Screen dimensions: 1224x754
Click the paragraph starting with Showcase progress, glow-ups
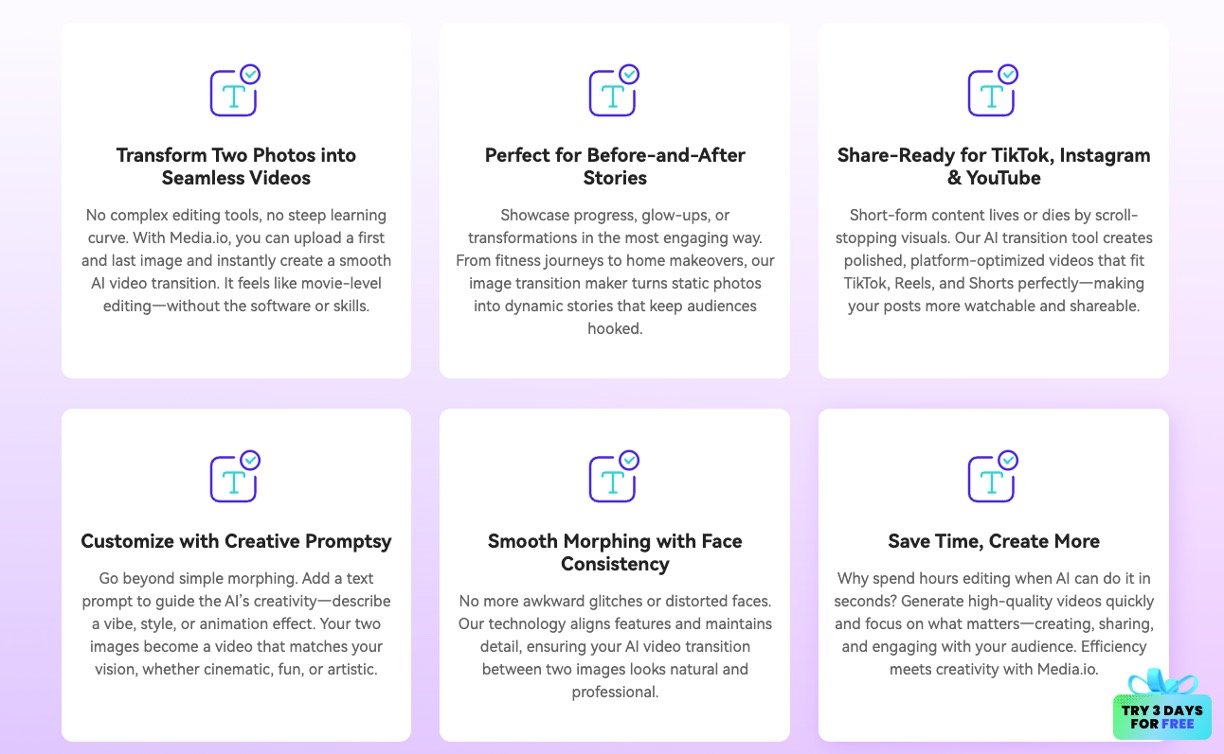pos(615,271)
